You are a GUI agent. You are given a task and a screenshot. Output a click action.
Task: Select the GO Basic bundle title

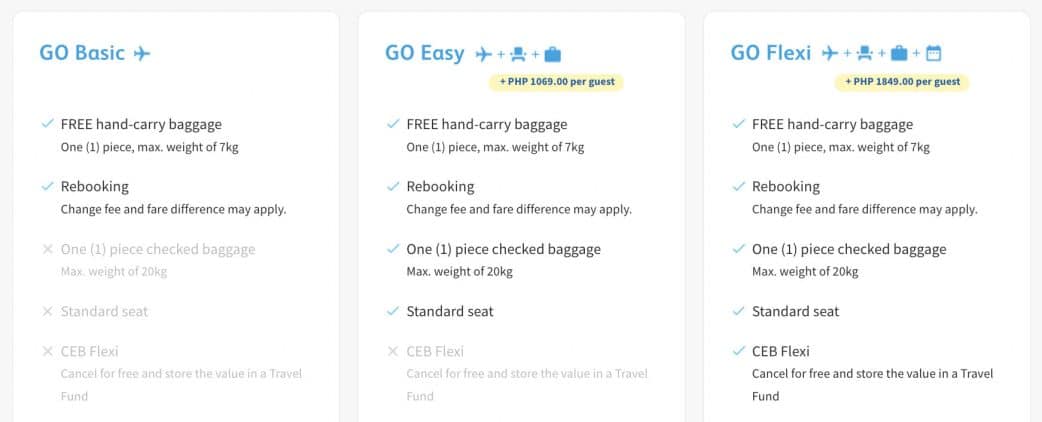click(82, 53)
